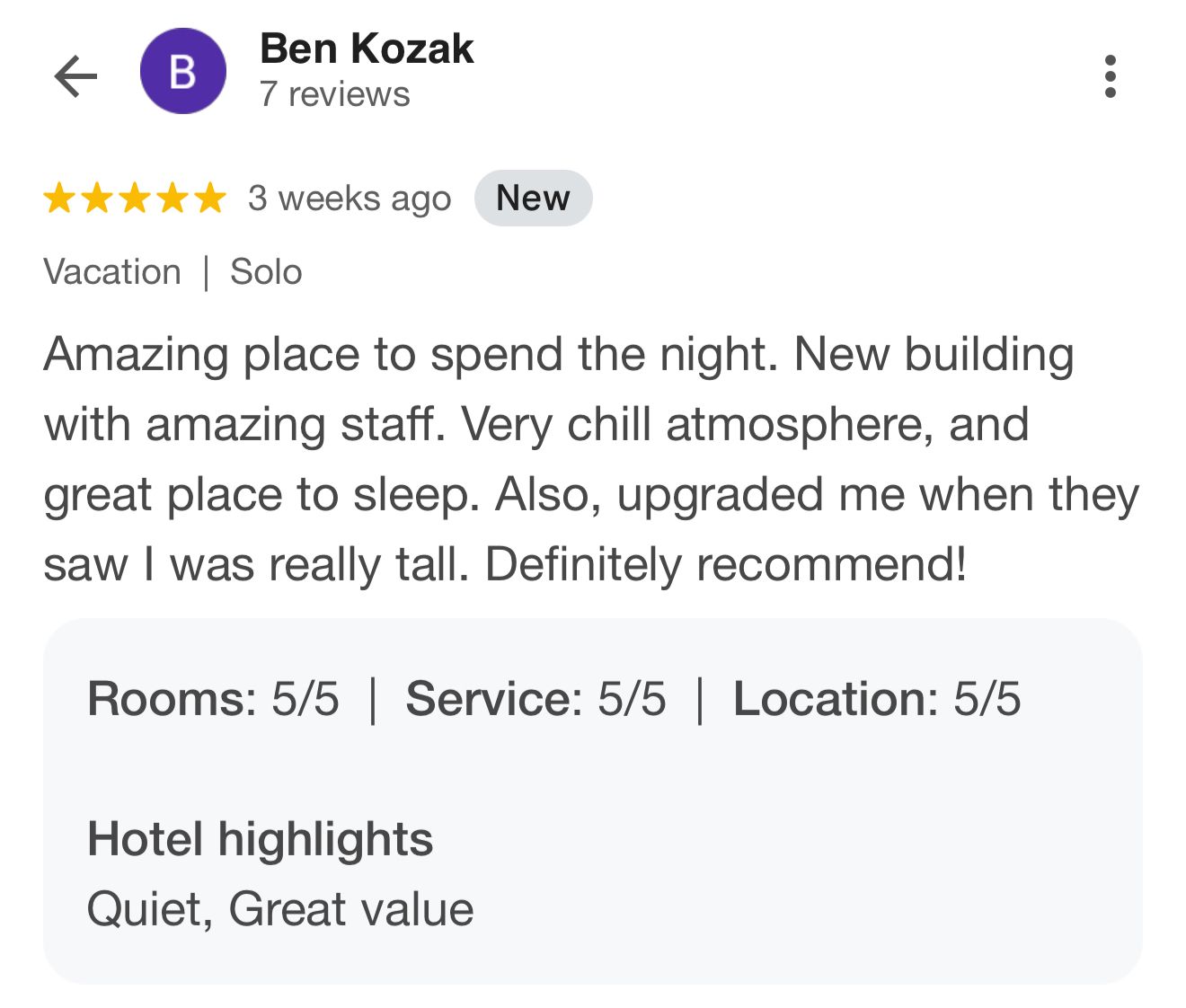The width and height of the screenshot is (1186, 1008).
Task: Select the Vacation trip type label
Action: point(112,272)
